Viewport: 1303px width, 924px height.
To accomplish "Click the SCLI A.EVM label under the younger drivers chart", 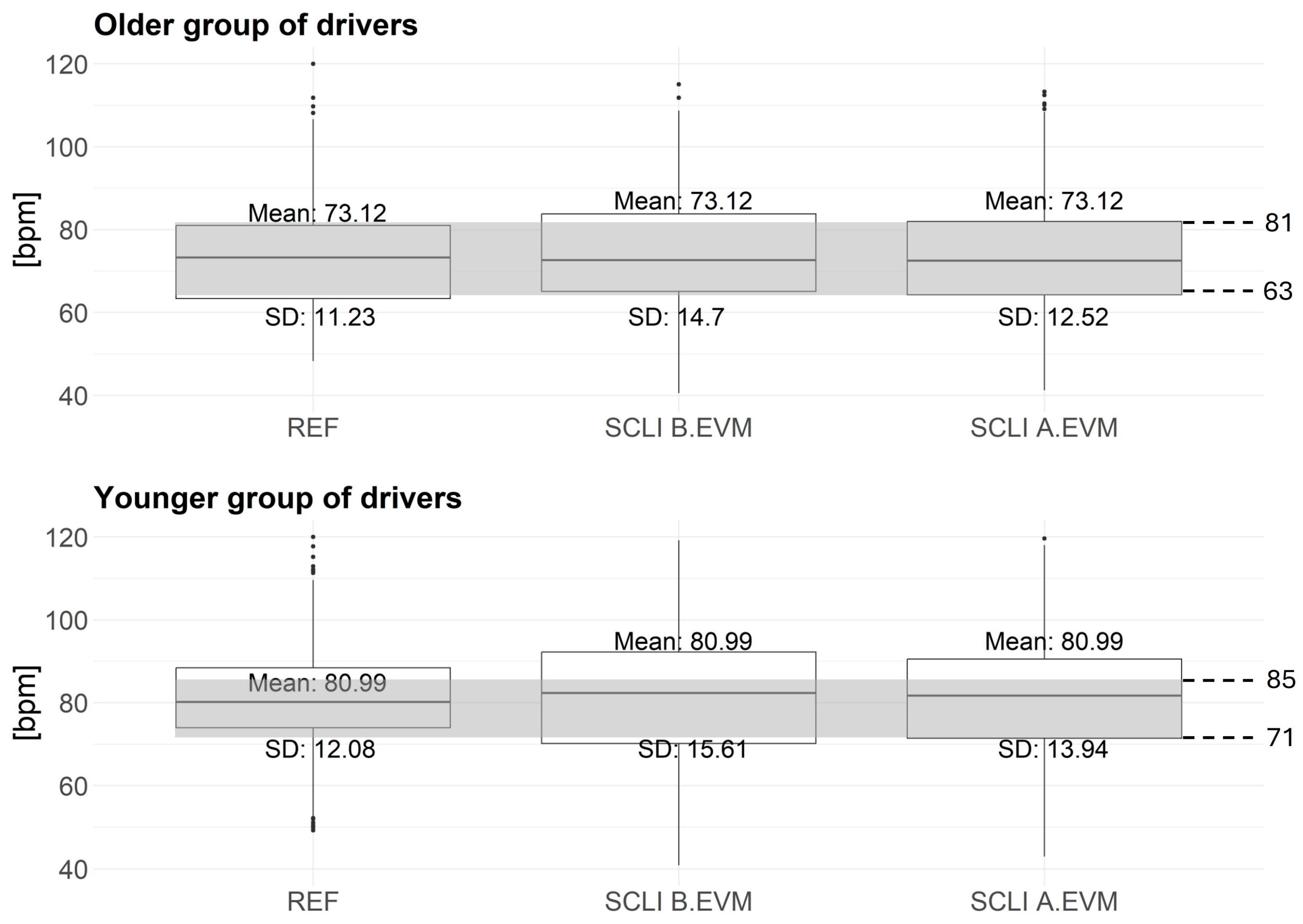I will pos(1044,901).
